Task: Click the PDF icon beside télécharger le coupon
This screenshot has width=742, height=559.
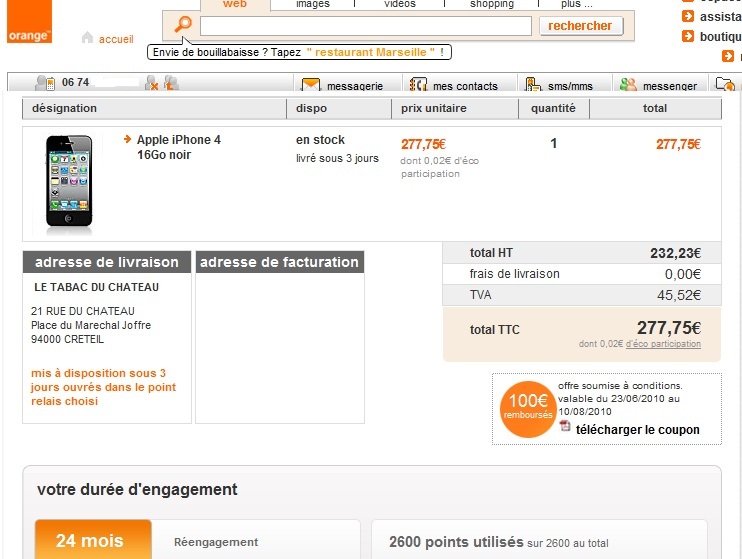Action: point(565,426)
